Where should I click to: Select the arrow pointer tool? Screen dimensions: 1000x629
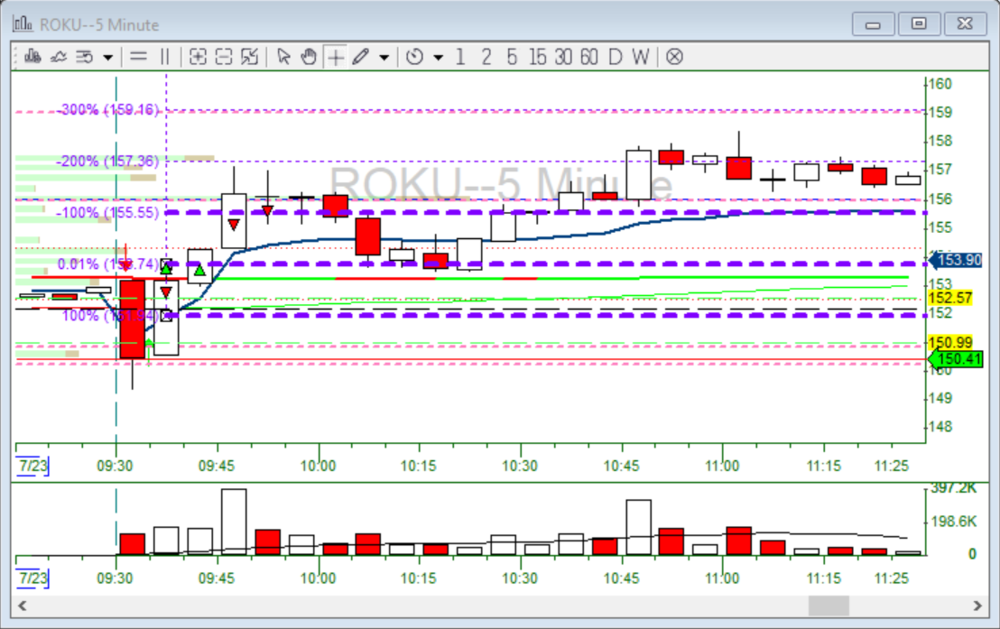284,57
